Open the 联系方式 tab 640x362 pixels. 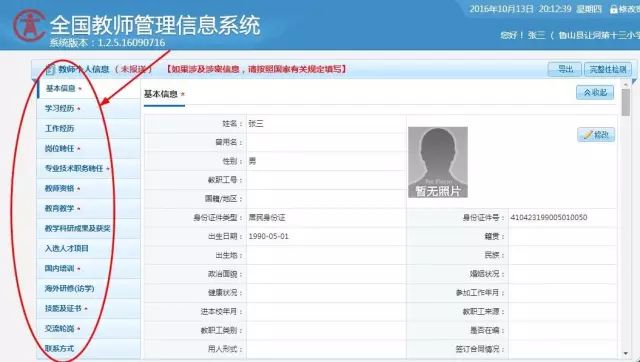pos(89,348)
